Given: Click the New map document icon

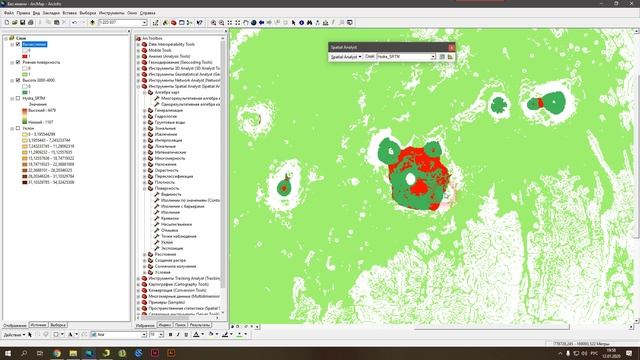Looking at the screenshot, I should coord(7,22).
